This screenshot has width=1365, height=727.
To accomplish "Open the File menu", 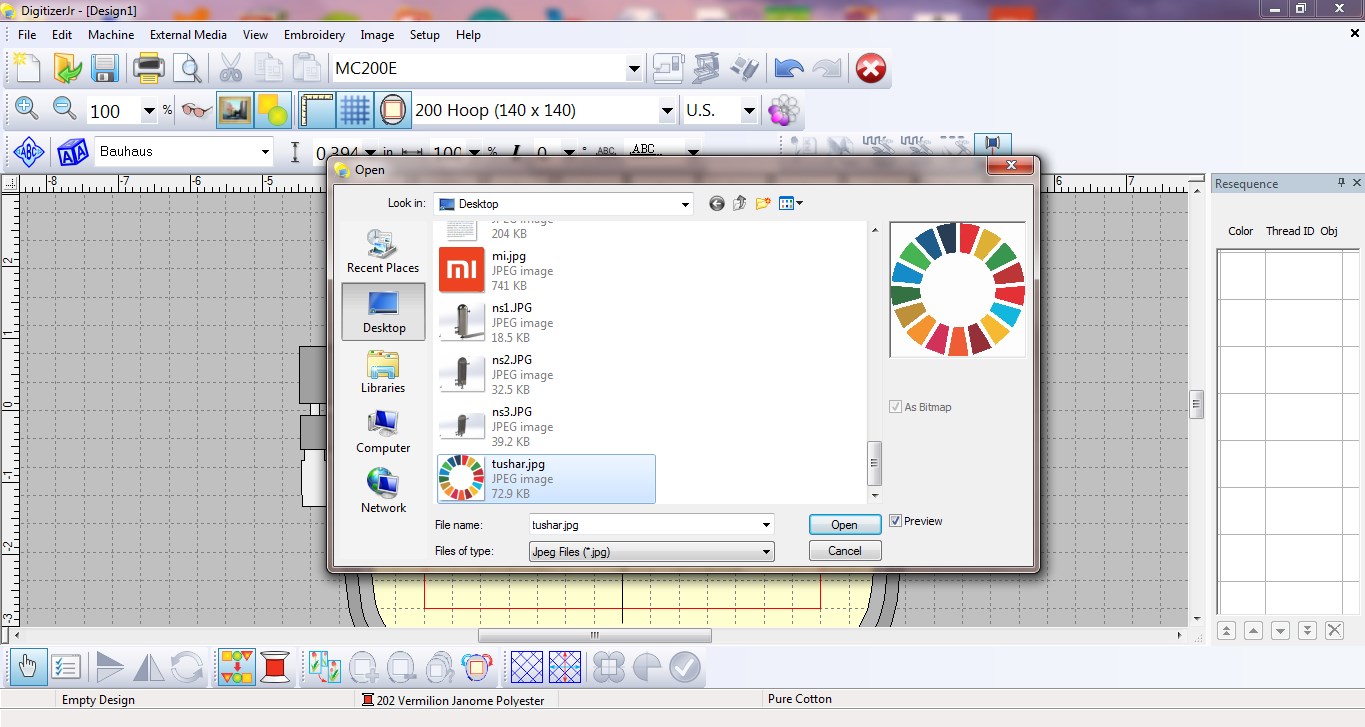I will click(x=27, y=35).
